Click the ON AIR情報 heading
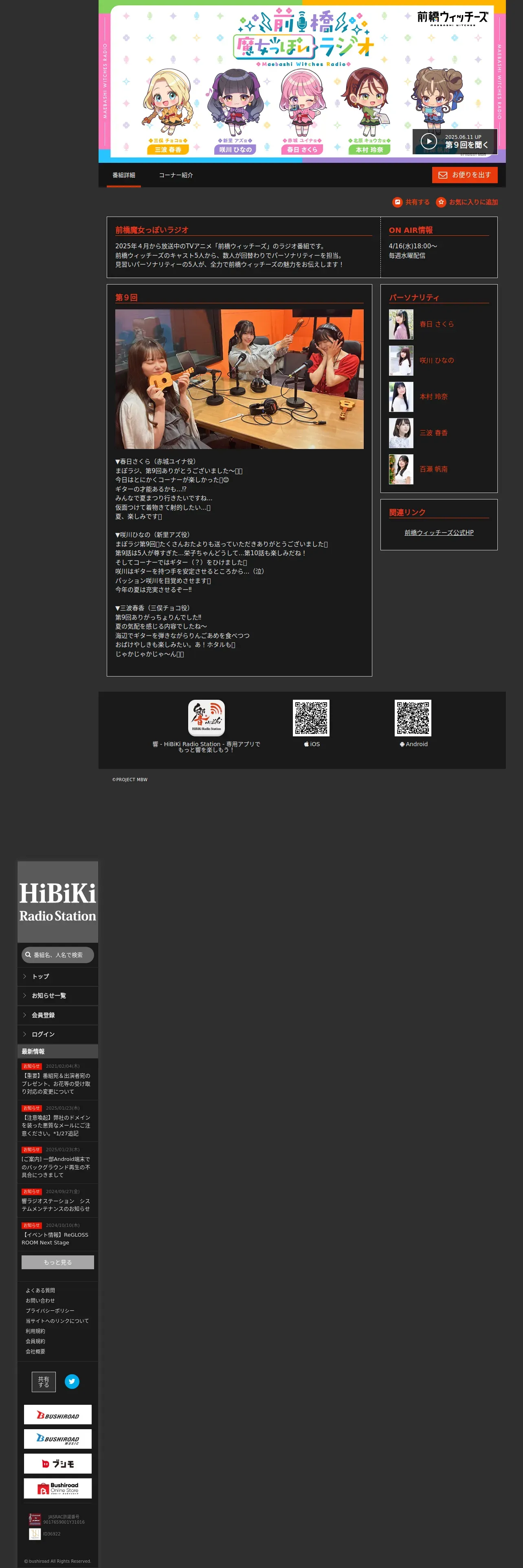 point(411,230)
